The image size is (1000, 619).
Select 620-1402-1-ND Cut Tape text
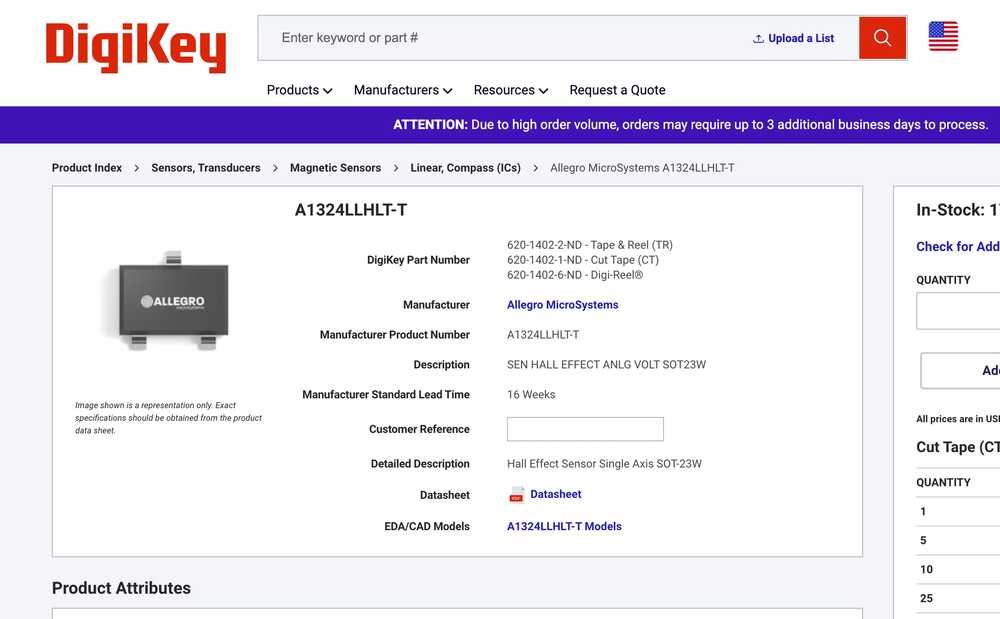point(583,260)
